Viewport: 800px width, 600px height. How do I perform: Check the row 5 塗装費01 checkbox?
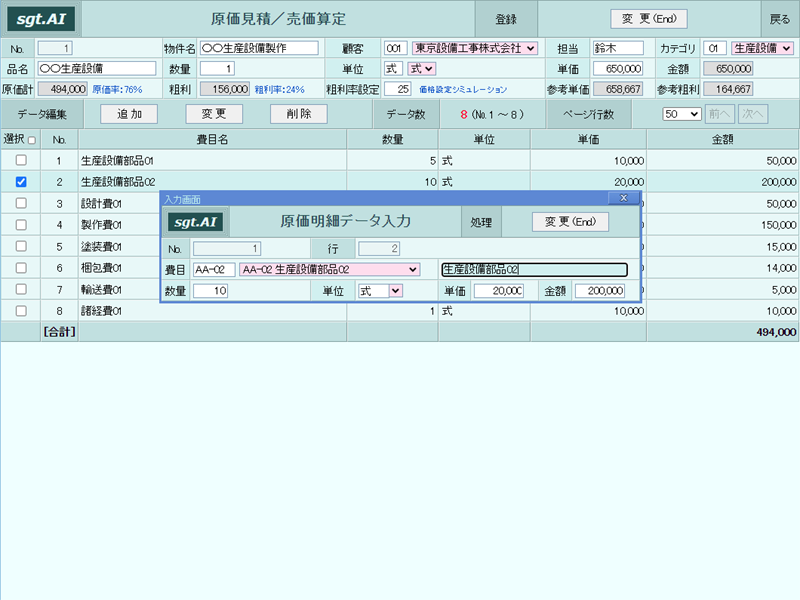(21, 246)
